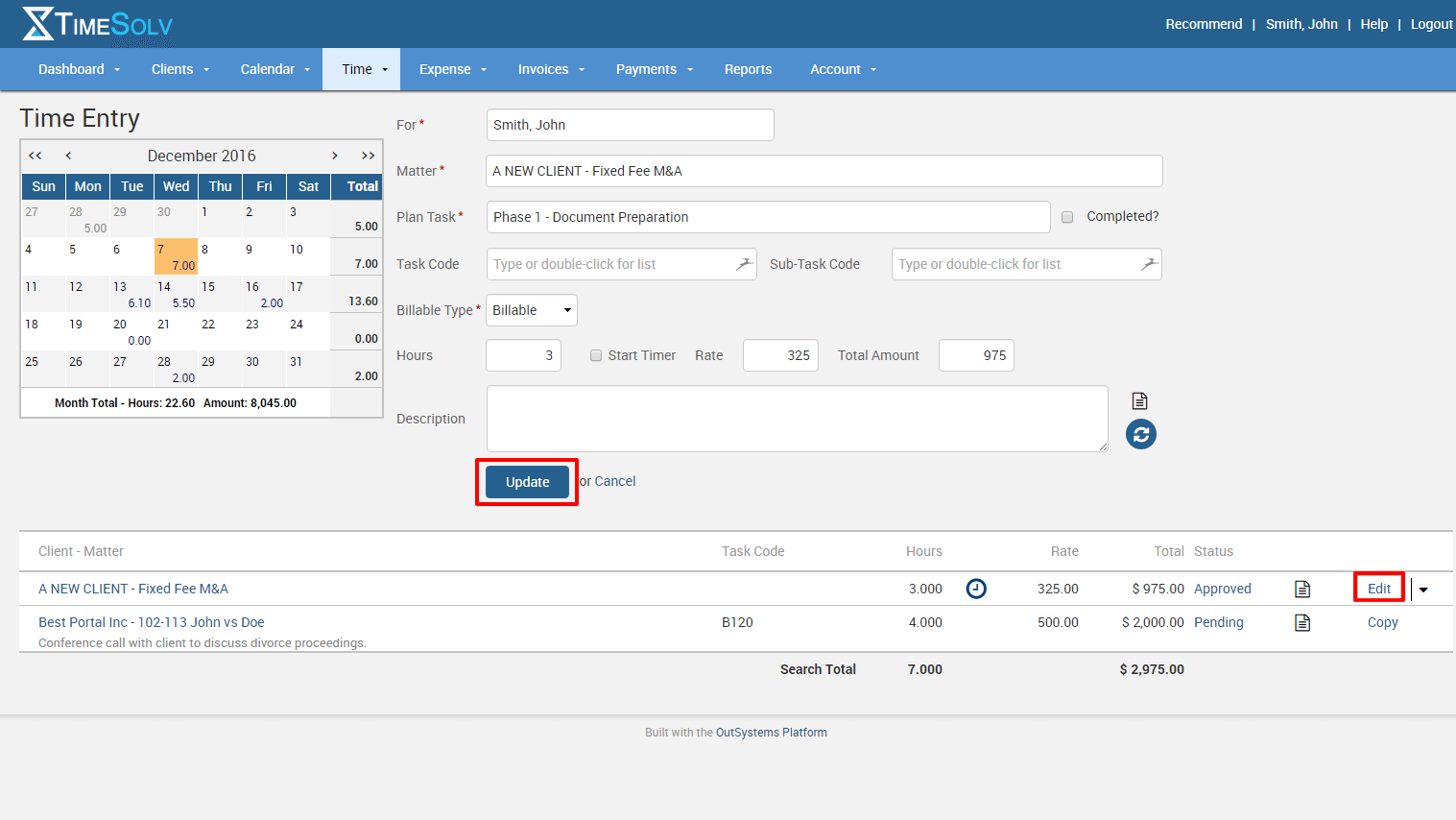Viewport: 1456px width, 820px height.
Task: Click the clock timer icon in first row
Action: [976, 589]
